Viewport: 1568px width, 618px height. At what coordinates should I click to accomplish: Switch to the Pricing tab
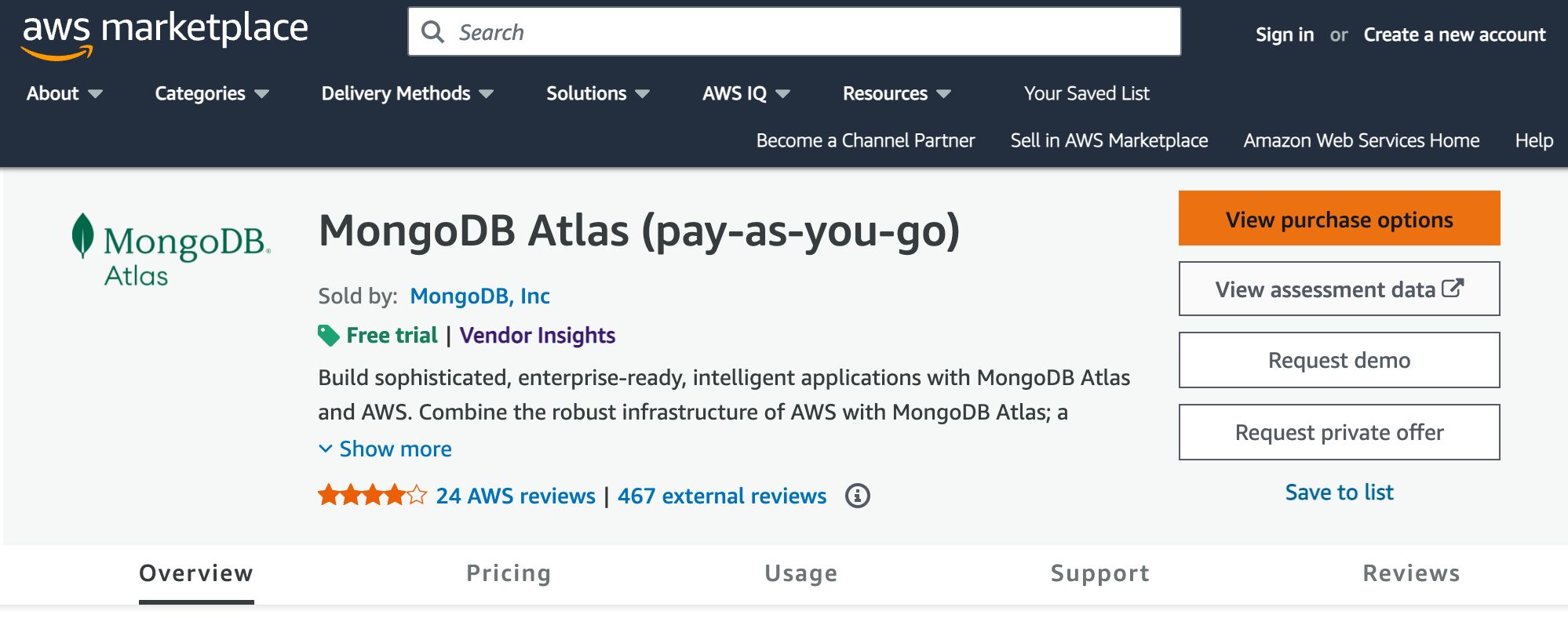(509, 573)
